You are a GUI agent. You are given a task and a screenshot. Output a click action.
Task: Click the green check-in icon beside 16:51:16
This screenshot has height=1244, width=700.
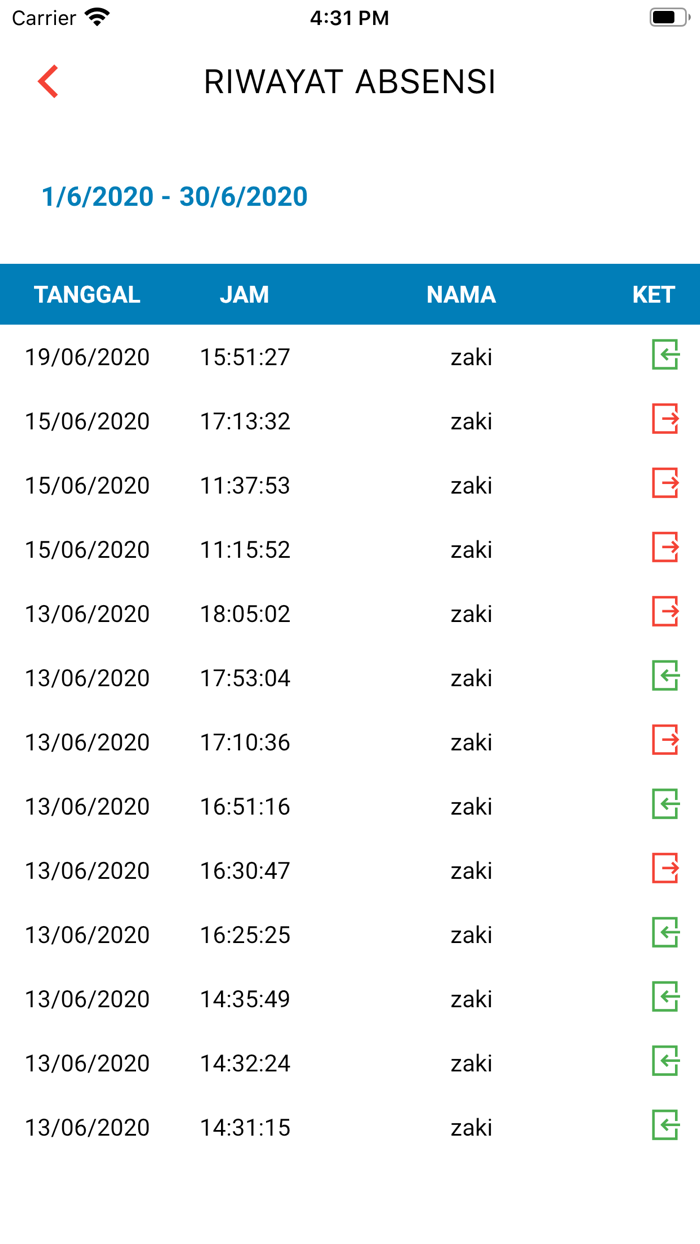(x=665, y=806)
